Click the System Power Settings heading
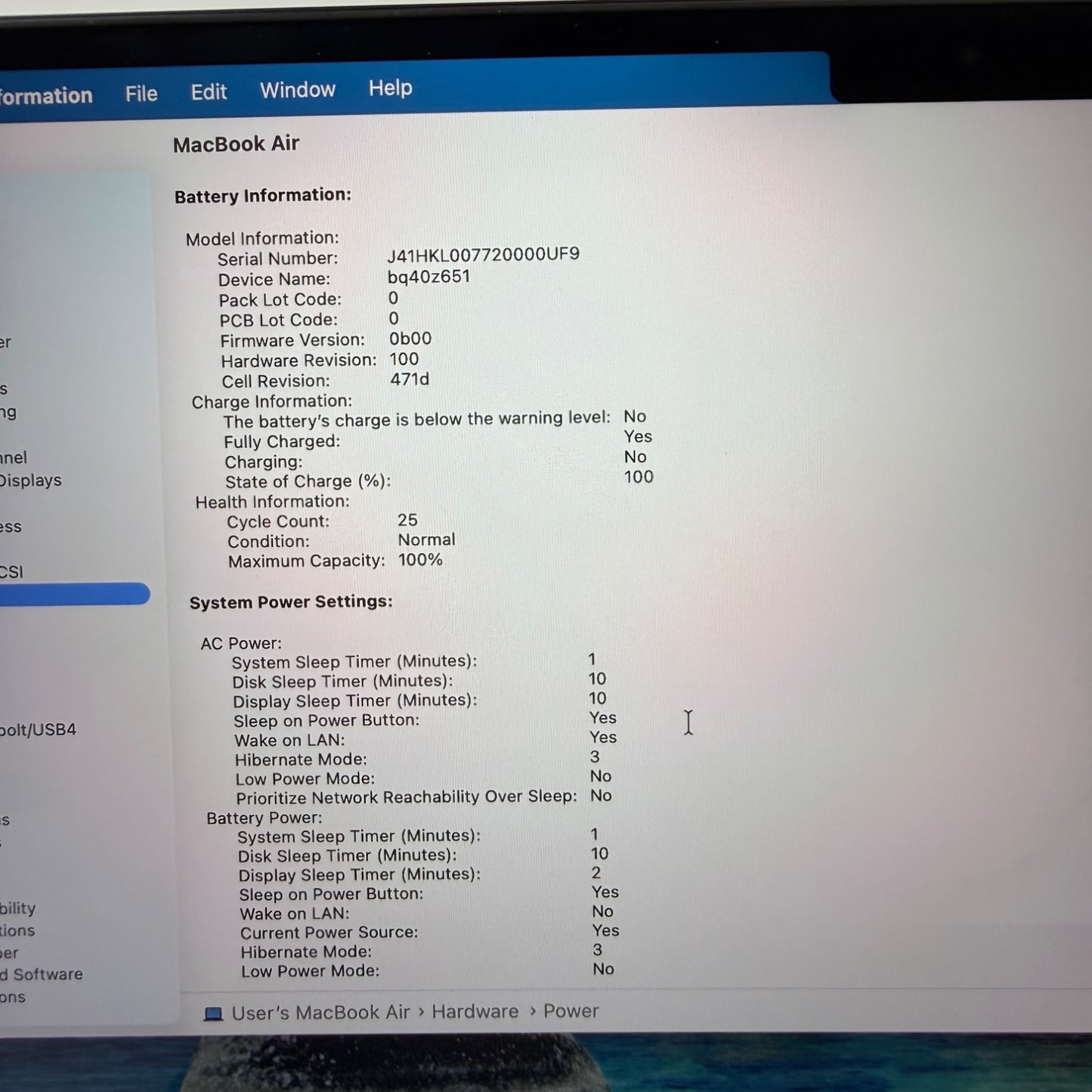Image resolution: width=1092 pixels, height=1092 pixels. coord(291,602)
